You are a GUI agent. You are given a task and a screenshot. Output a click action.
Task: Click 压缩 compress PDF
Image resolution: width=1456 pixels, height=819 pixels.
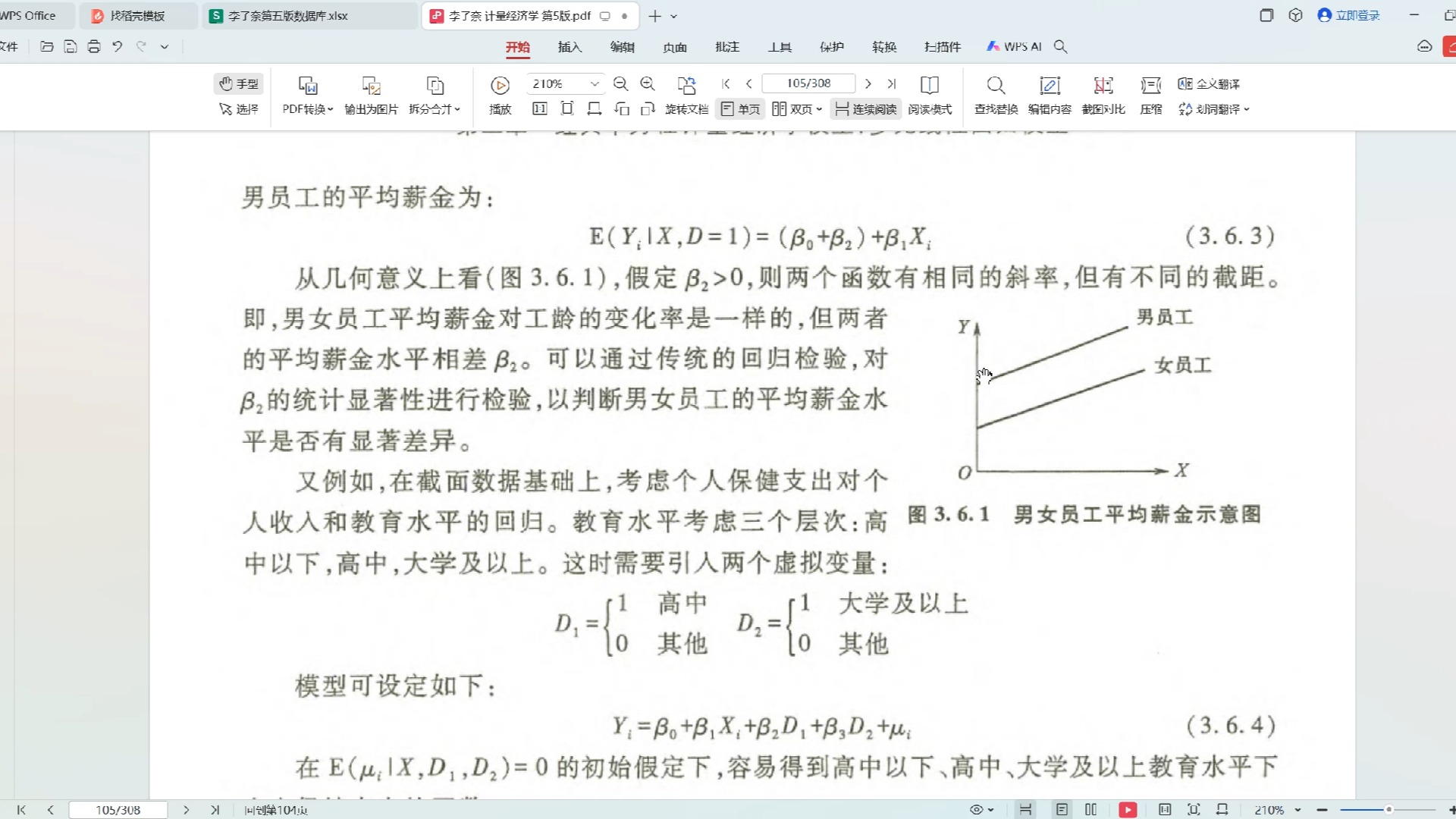(x=1151, y=96)
